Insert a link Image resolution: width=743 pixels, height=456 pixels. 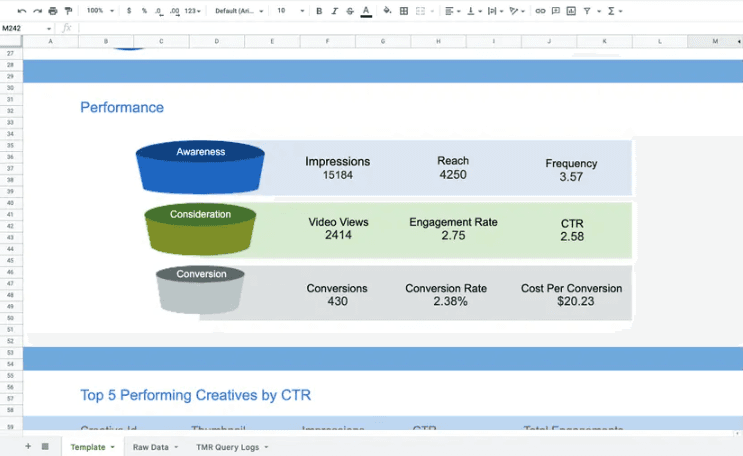[540, 11]
